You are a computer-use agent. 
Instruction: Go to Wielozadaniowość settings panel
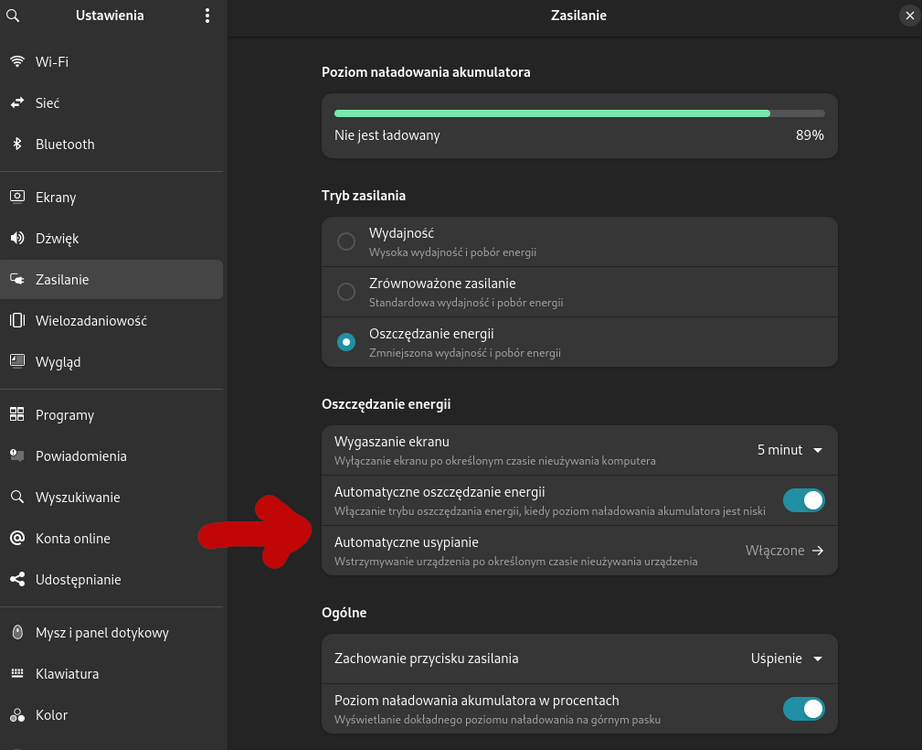pyautogui.click(x=91, y=321)
